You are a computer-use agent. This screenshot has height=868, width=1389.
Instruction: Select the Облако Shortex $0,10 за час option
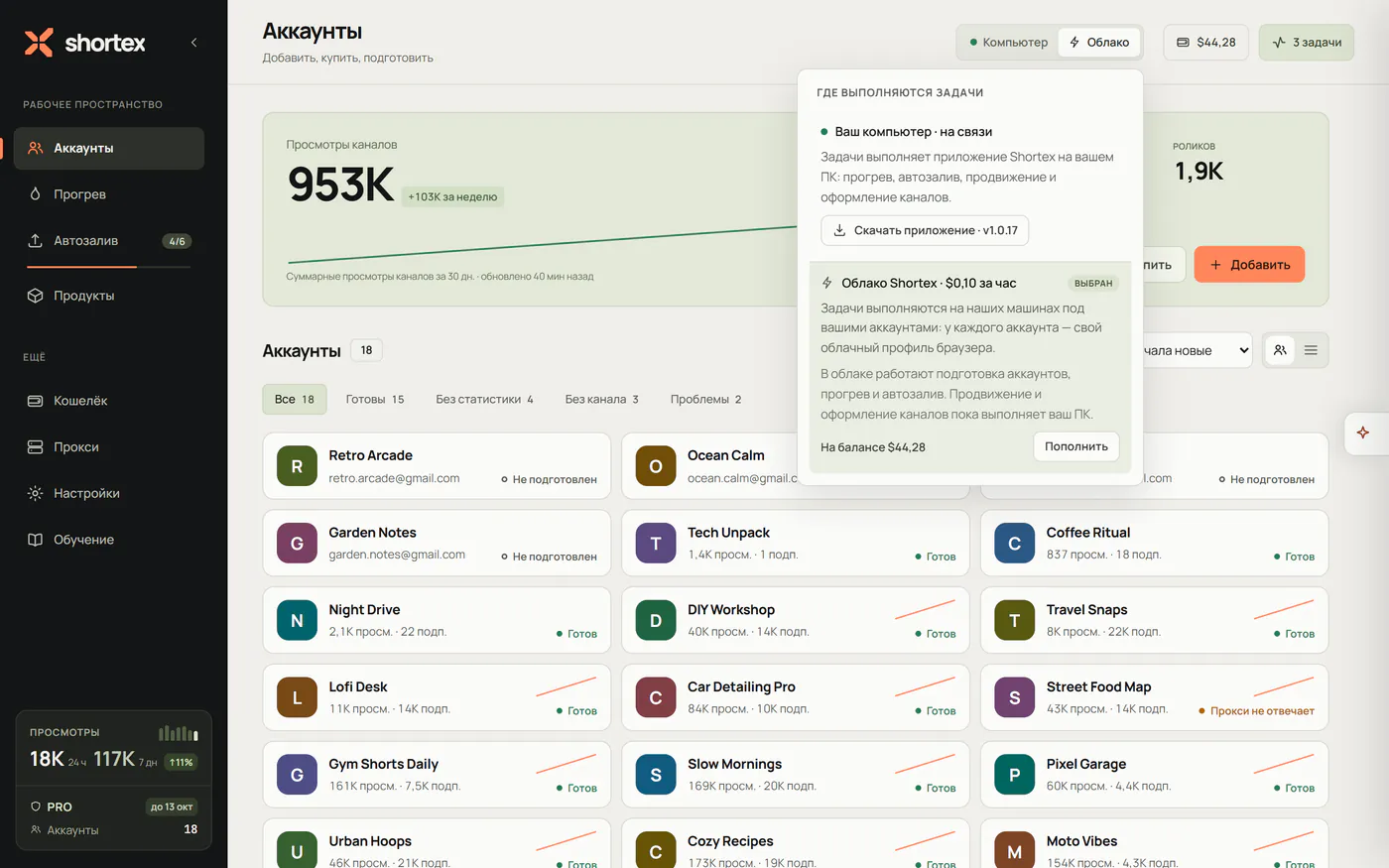(970, 367)
